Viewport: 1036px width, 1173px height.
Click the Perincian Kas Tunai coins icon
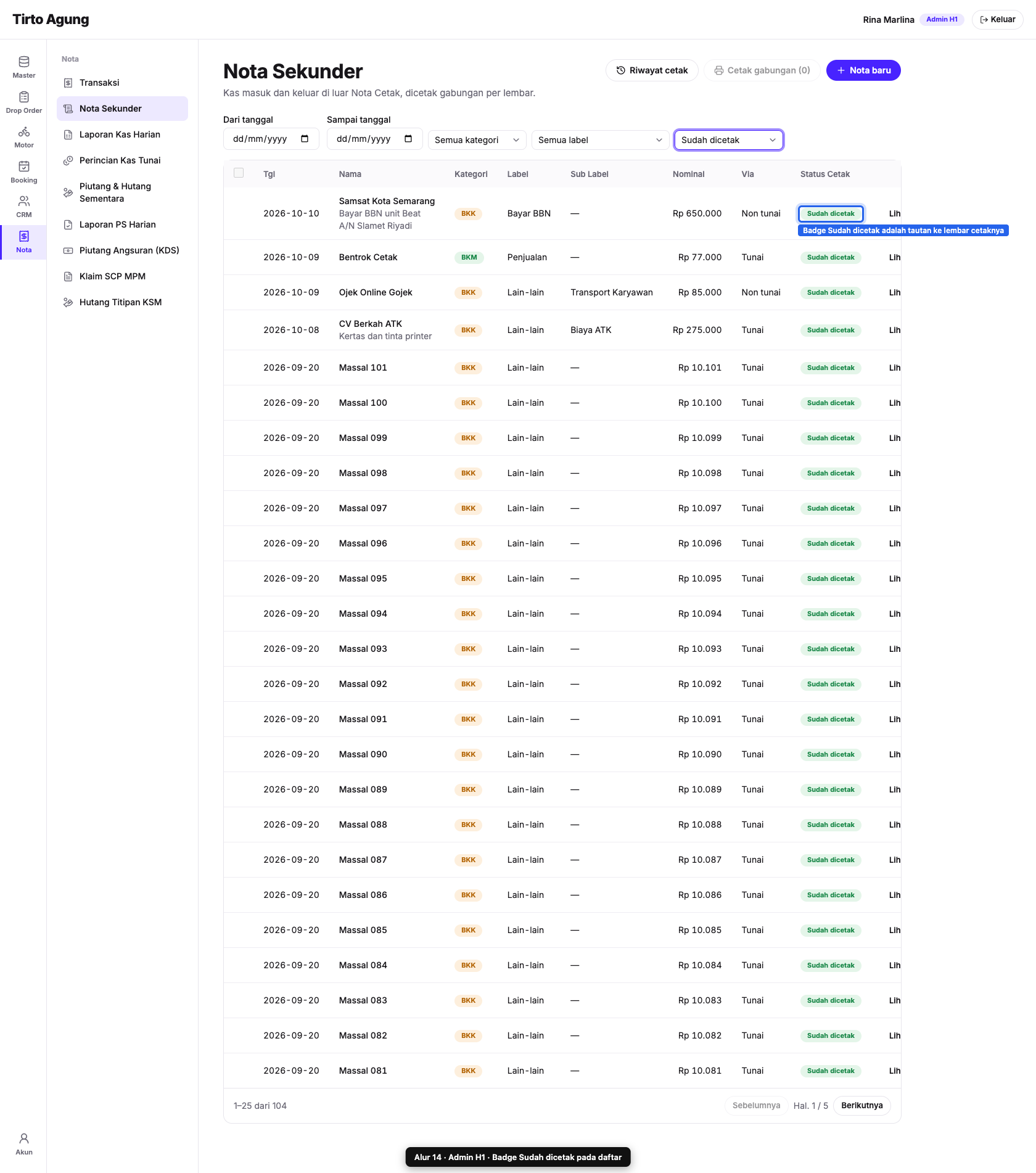pyautogui.click(x=68, y=160)
